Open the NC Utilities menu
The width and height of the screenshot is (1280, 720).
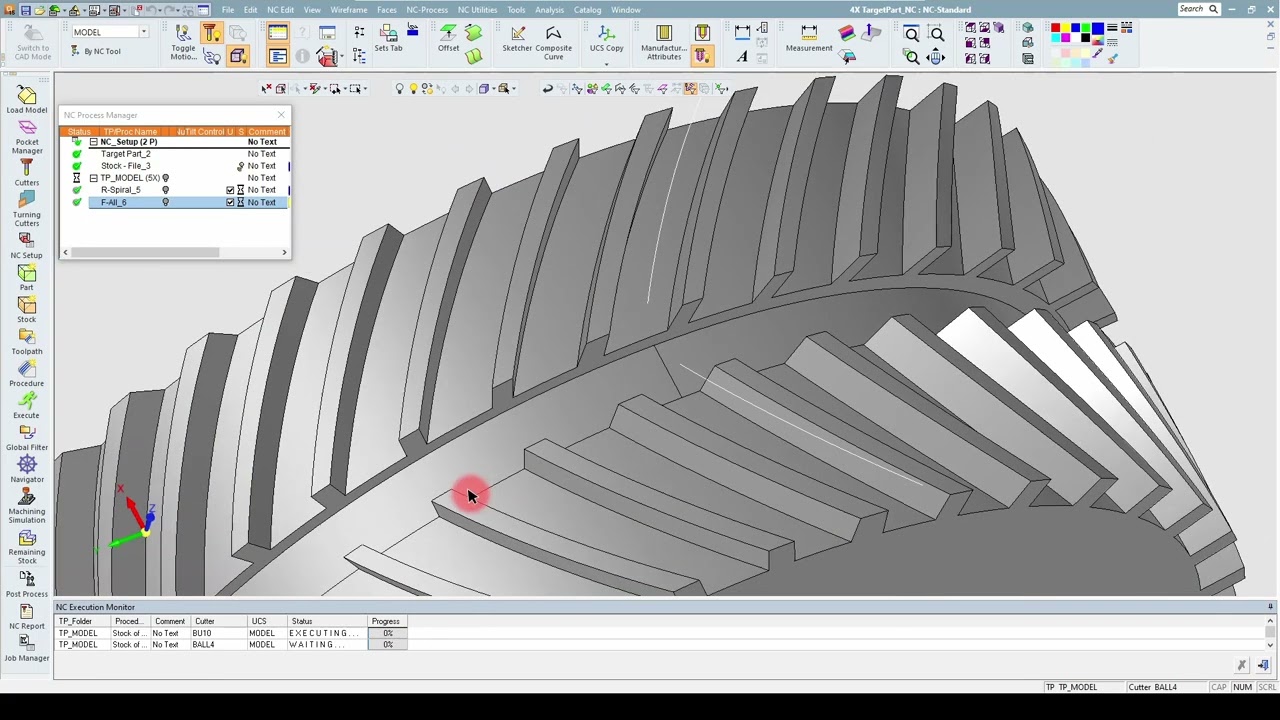point(477,10)
